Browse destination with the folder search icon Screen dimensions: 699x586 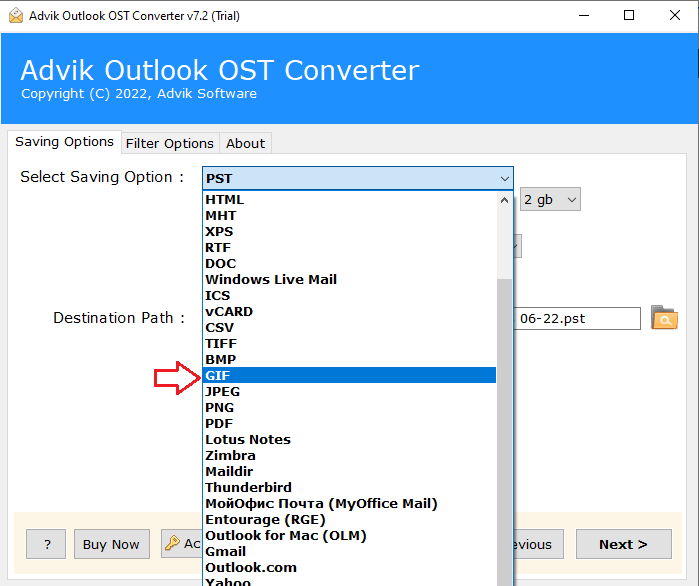(664, 318)
